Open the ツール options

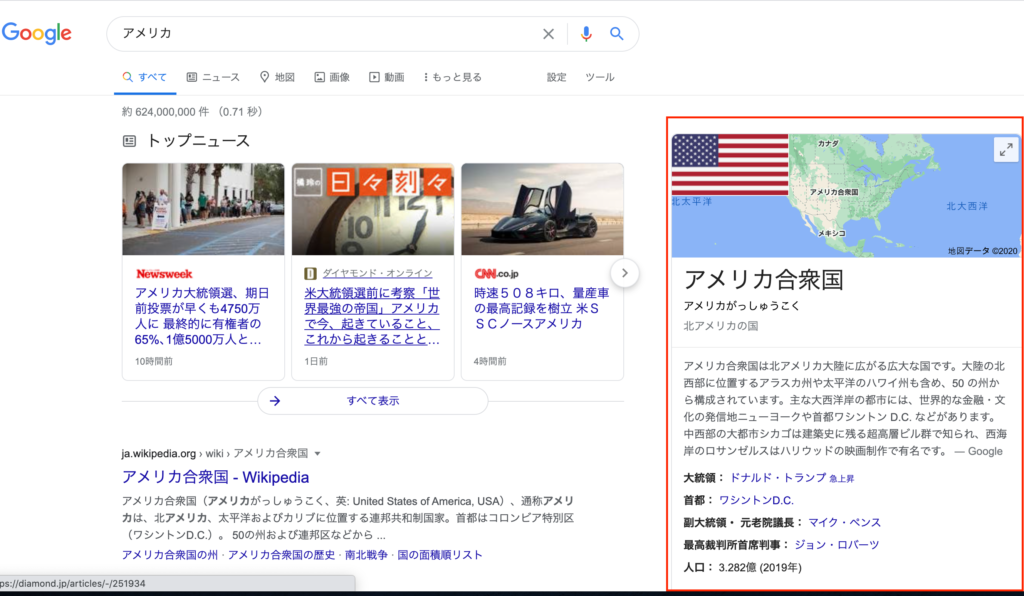pyautogui.click(x=599, y=76)
